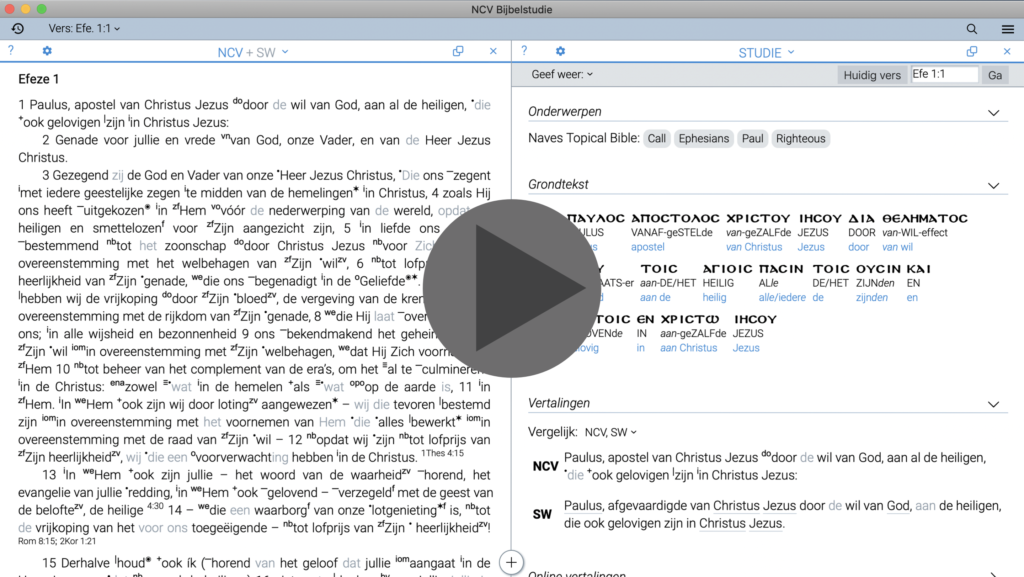Image resolution: width=1024 pixels, height=577 pixels.
Task: Click the 1Thes 4:15 cross reference
Action: pos(443,453)
